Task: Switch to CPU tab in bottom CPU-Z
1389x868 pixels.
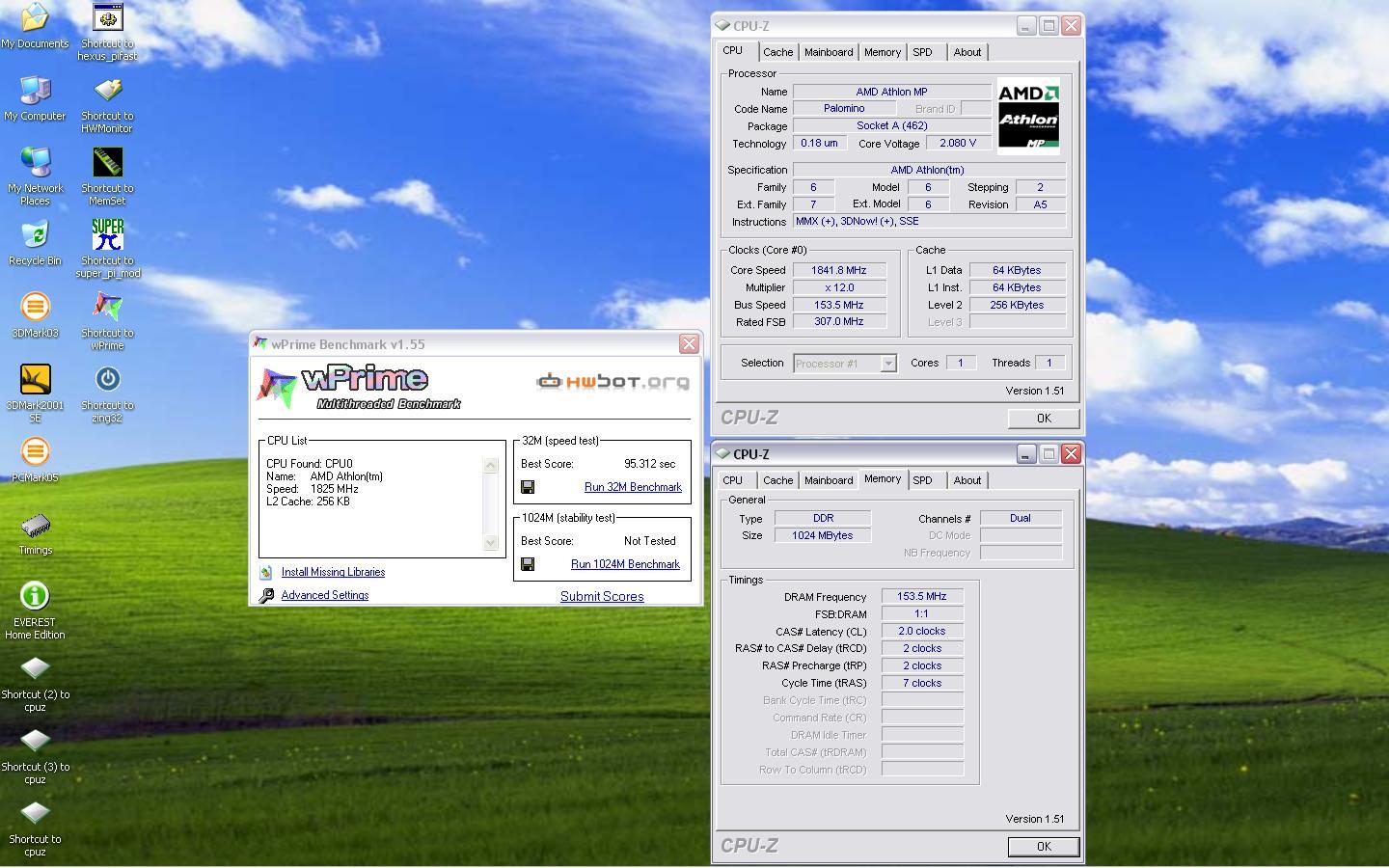Action: click(x=733, y=480)
